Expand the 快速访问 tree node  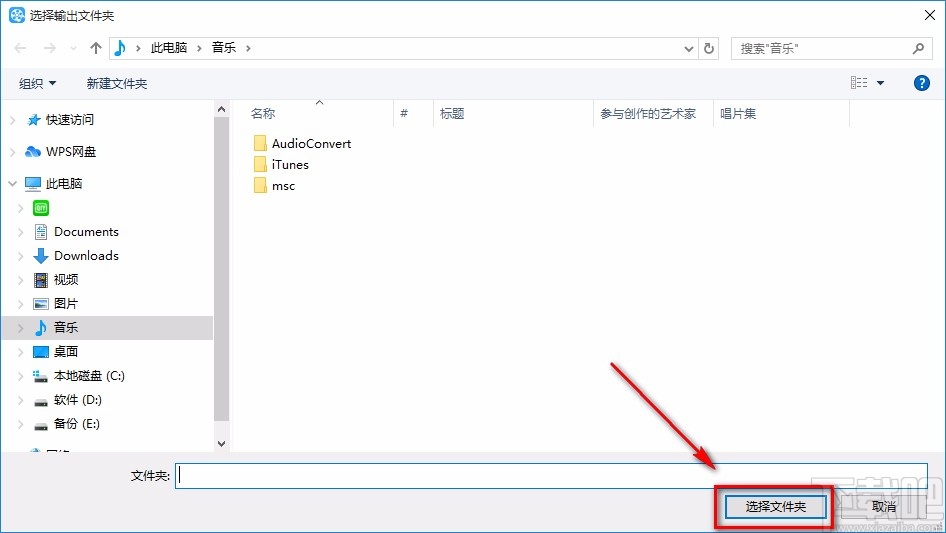(13, 120)
